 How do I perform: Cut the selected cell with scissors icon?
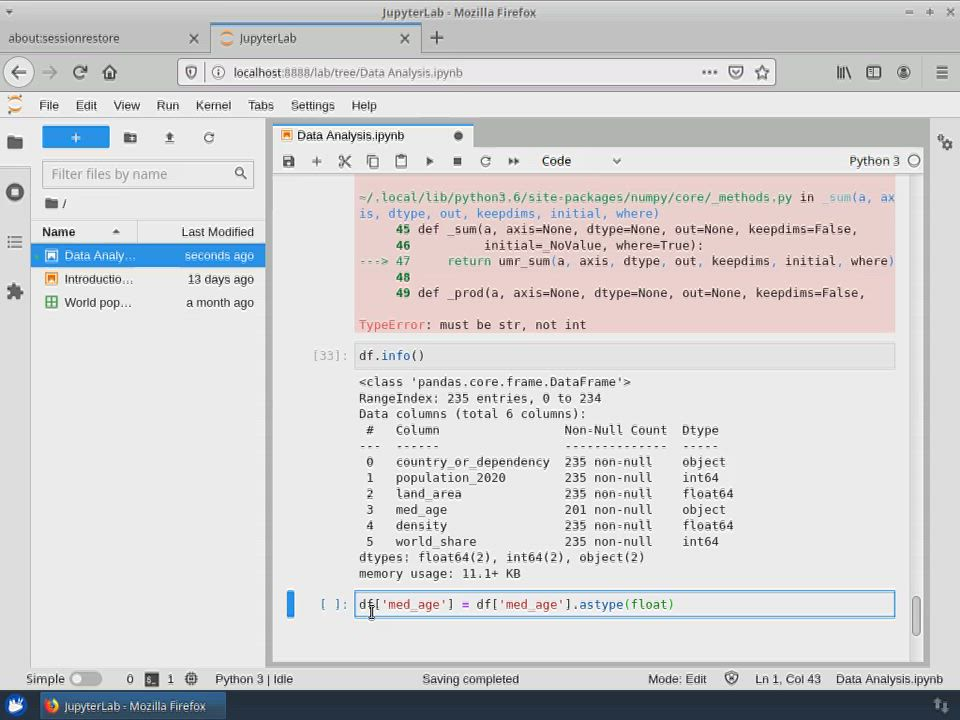pos(345,161)
